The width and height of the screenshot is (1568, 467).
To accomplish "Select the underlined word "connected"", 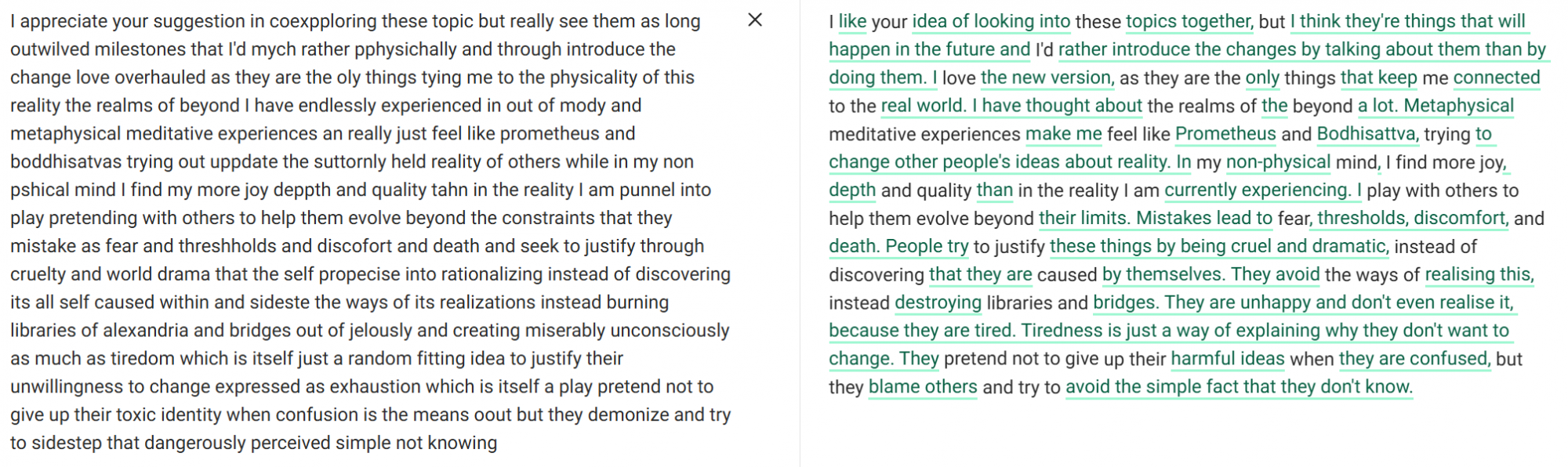I will [1496, 78].
